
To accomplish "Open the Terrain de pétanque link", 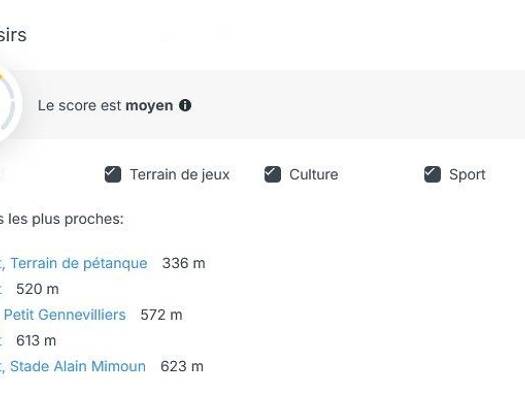I will [x=79, y=263].
